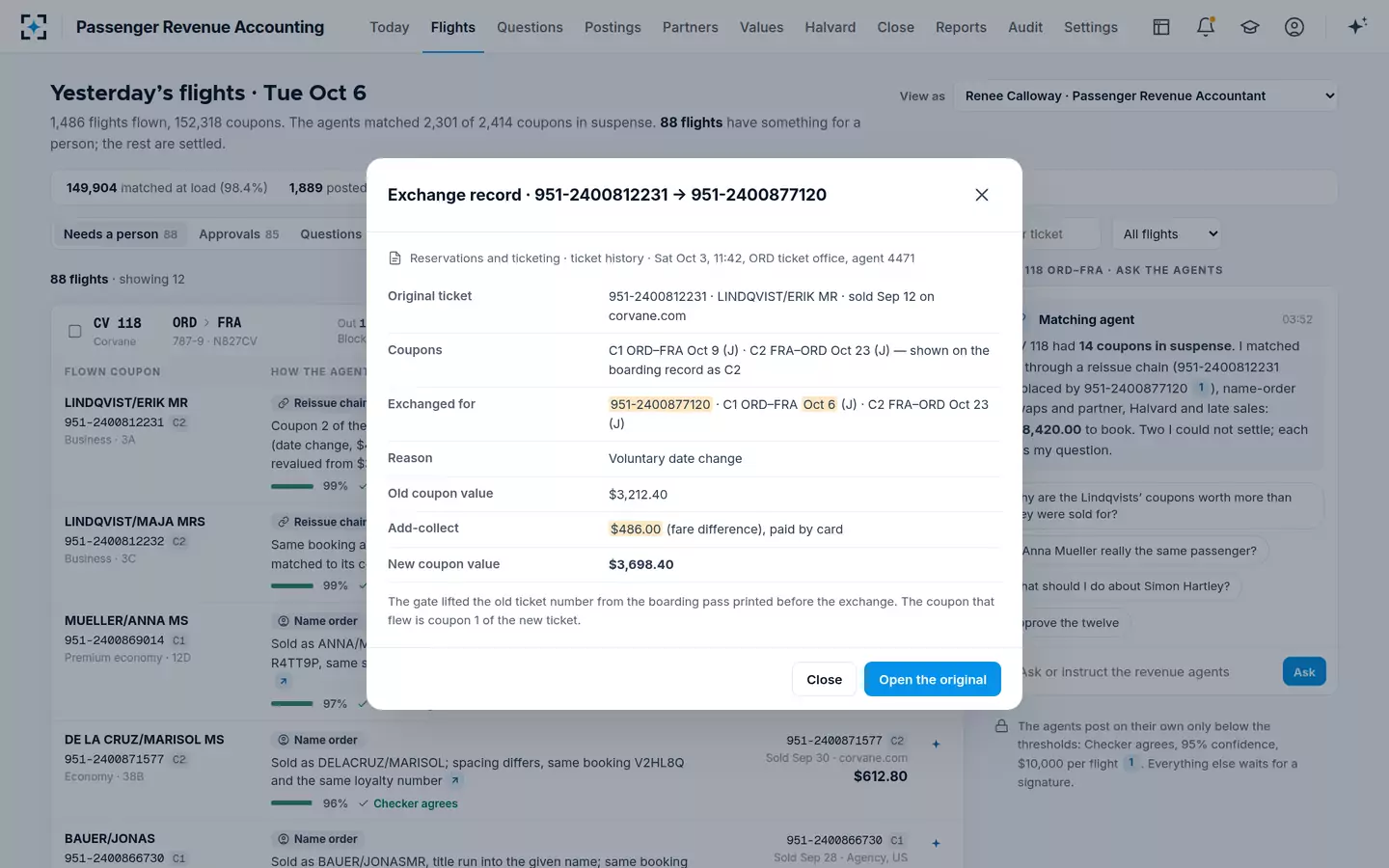Image resolution: width=1389 pixels, height=868 pixels.
Task: Open the external link after loyalty number
Action: 455,780
